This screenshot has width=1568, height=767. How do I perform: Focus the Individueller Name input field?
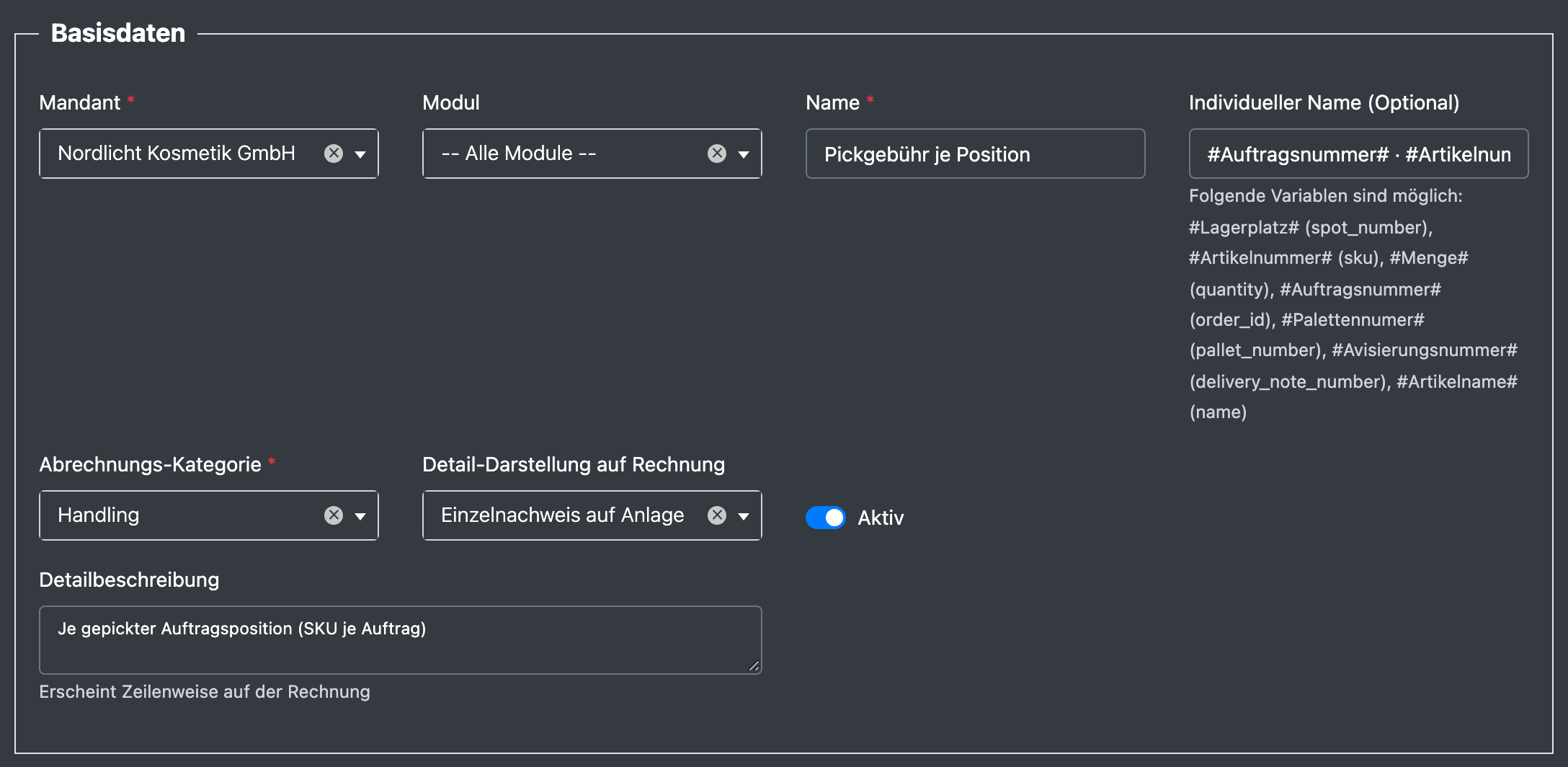[1358, 154]
